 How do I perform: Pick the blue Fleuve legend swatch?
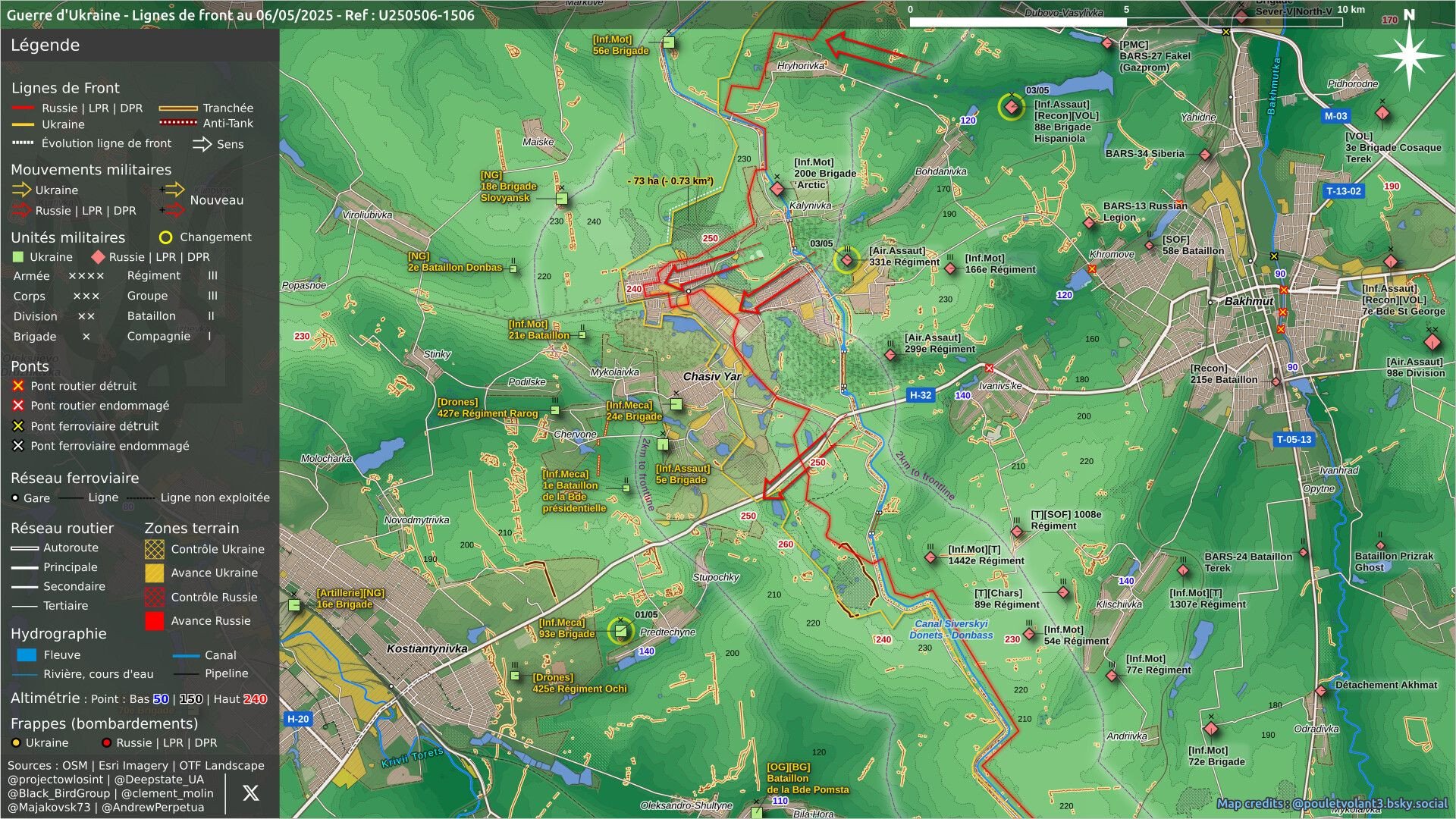27,654
